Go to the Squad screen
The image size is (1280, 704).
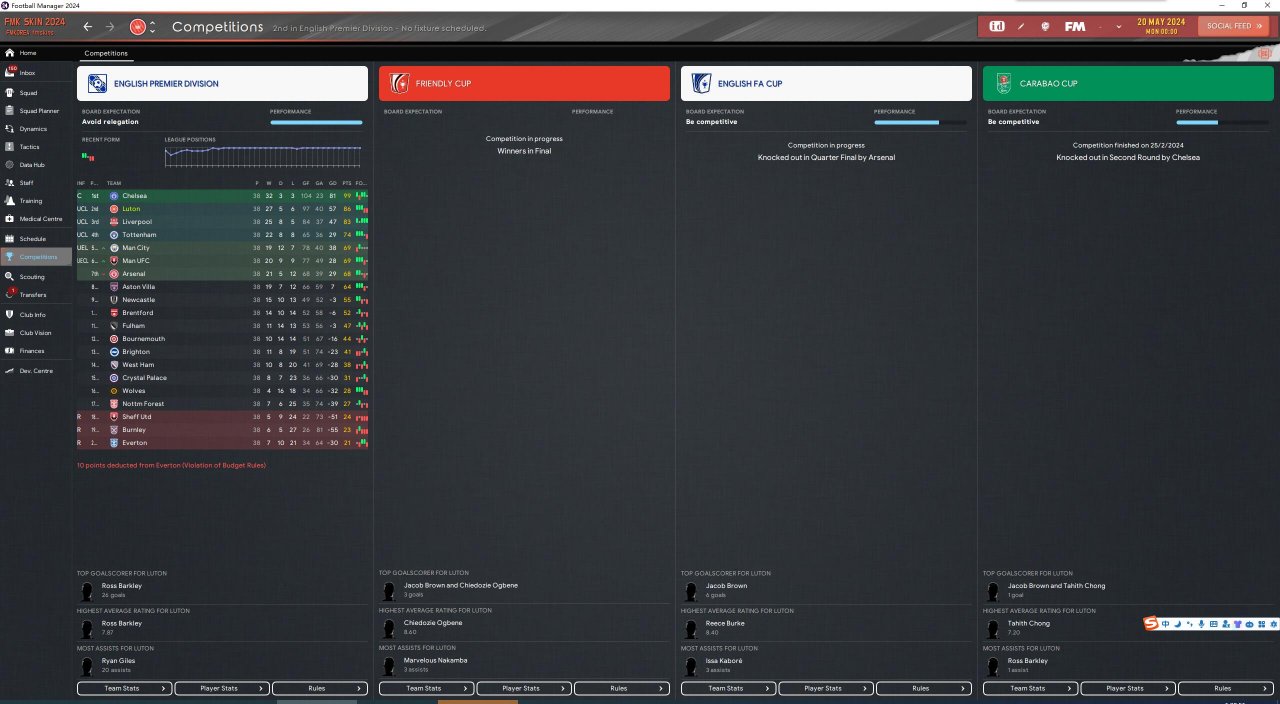tap(36, 93)
